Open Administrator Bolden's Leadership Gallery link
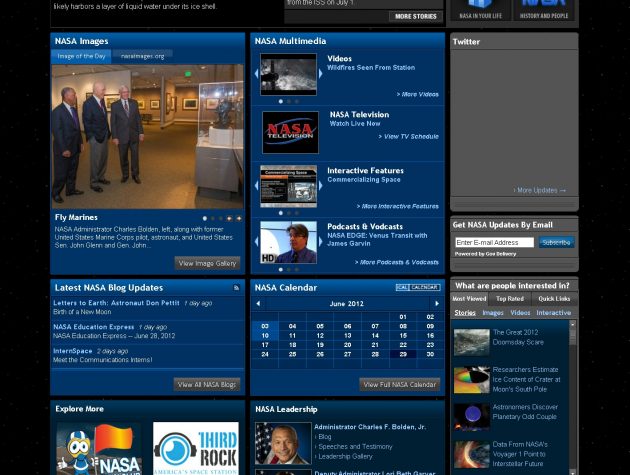This screenshot has width=630, height=475. (346, 457)
